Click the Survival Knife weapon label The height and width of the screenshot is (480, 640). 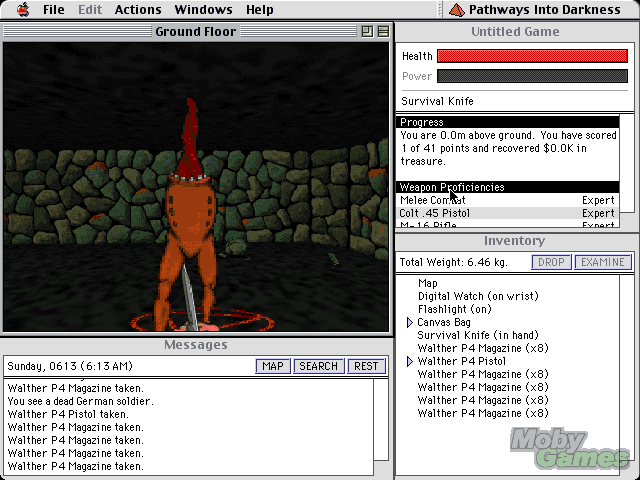[x=438, y=101]
